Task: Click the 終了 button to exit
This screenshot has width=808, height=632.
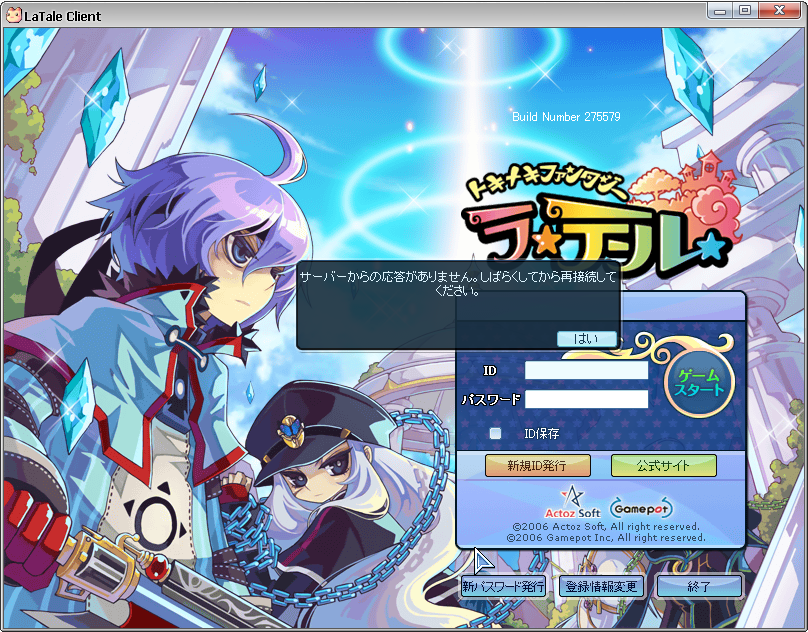Action: tap(699, 587)
